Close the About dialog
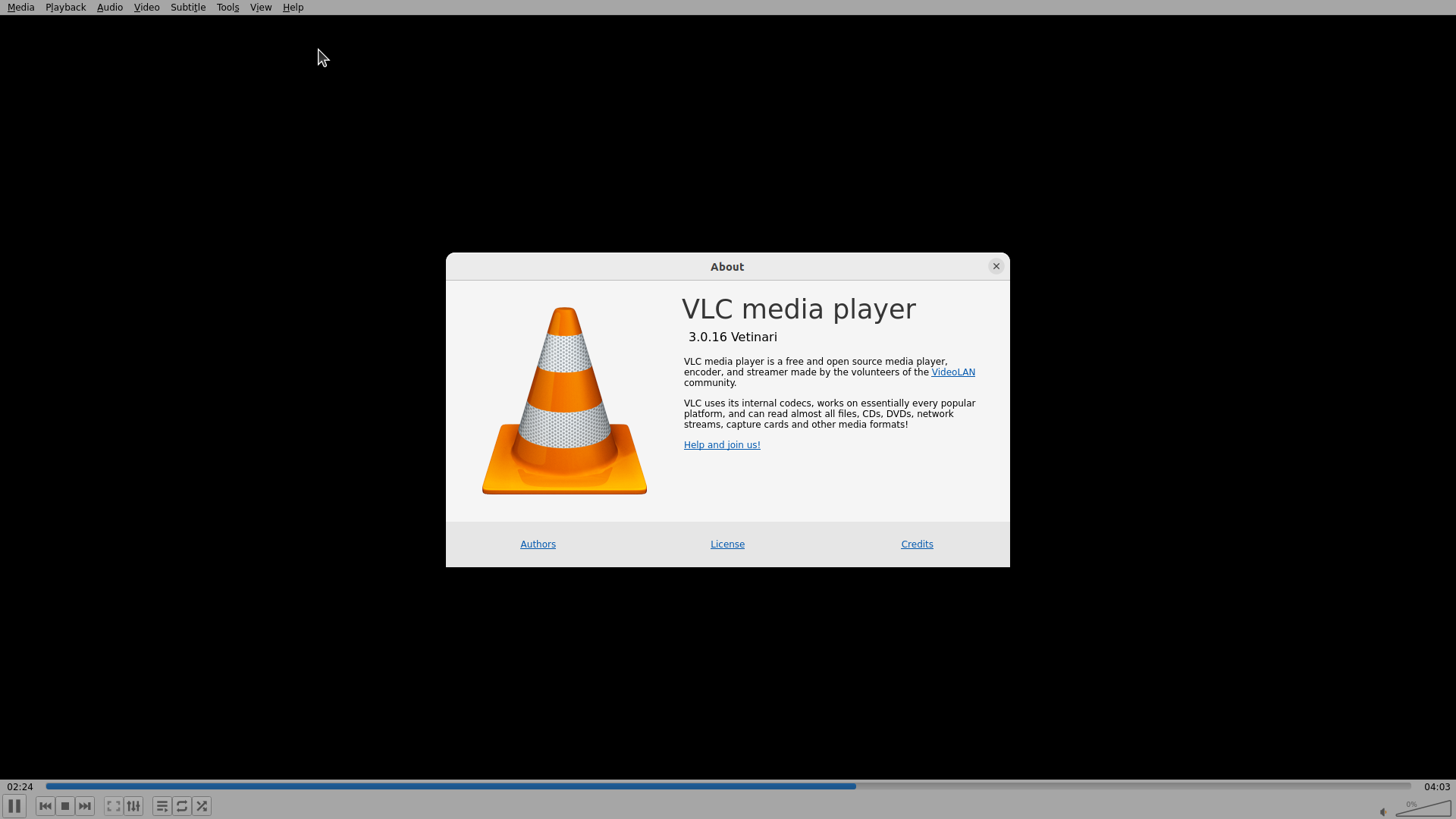 996,266
